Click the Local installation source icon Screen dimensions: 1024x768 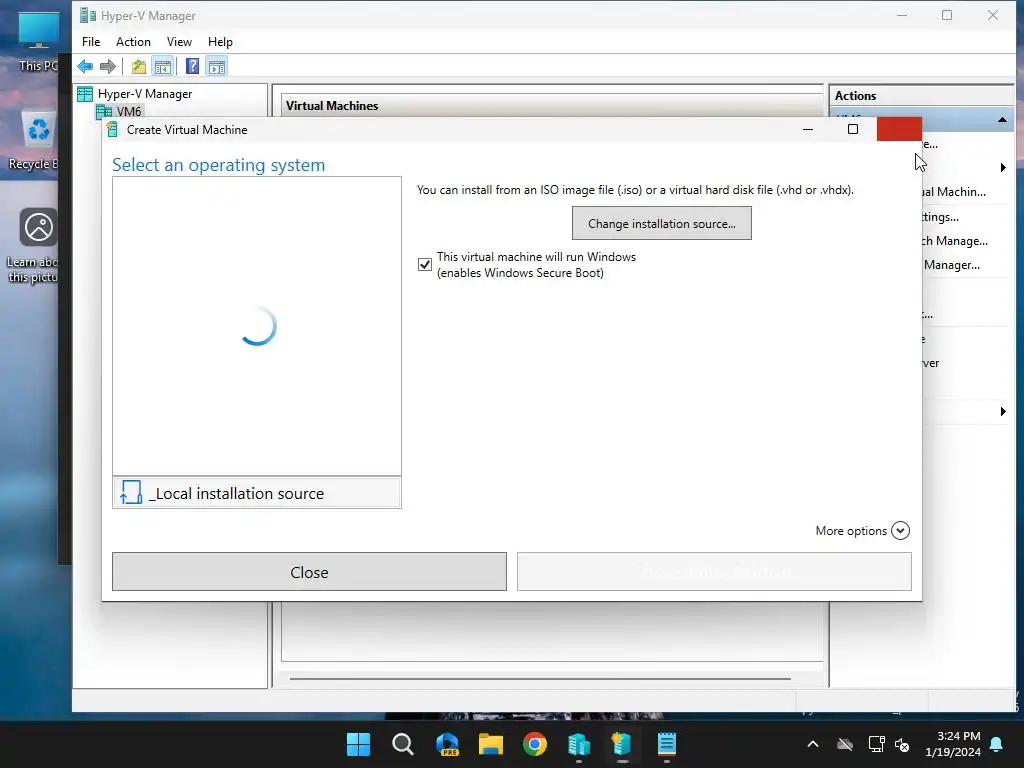pyautogui.click(x=131, y=492)
